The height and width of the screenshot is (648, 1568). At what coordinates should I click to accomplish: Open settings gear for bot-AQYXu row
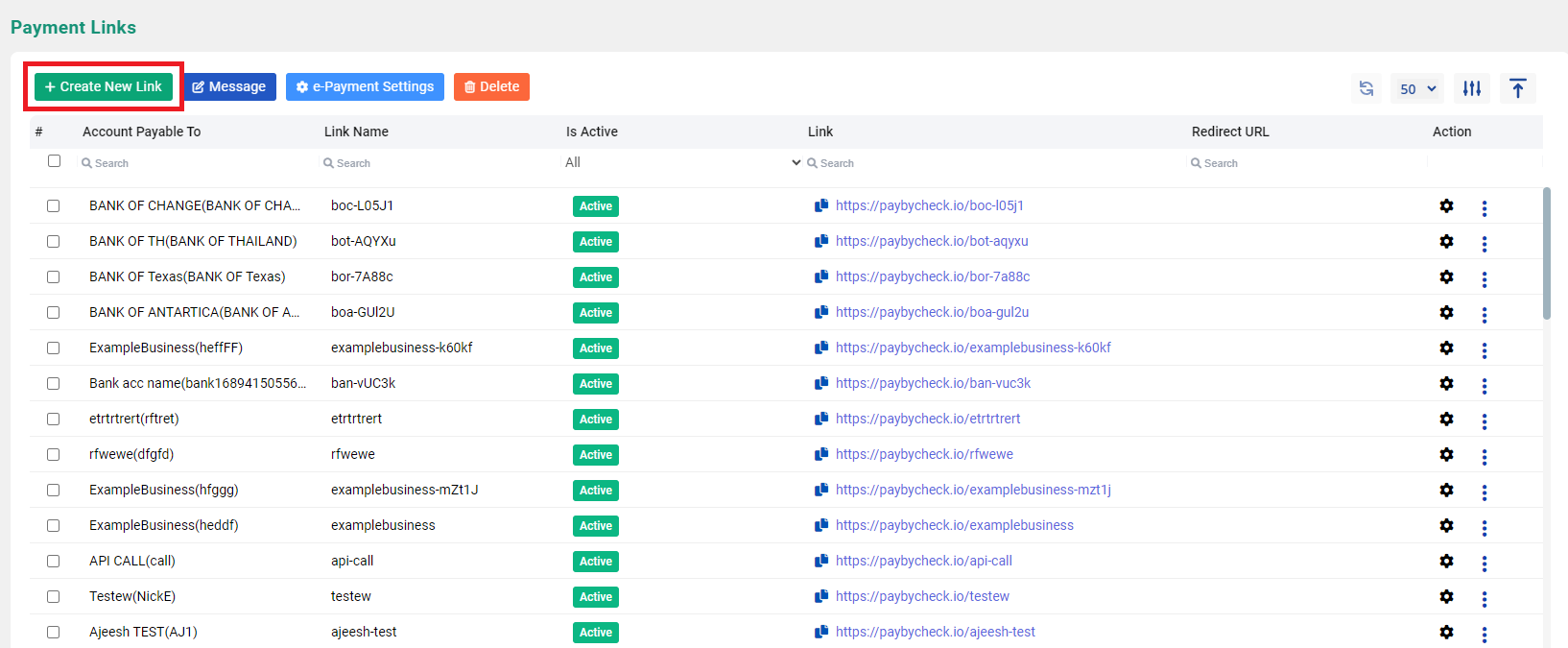pyautogui.click(x=1446, y=241)
